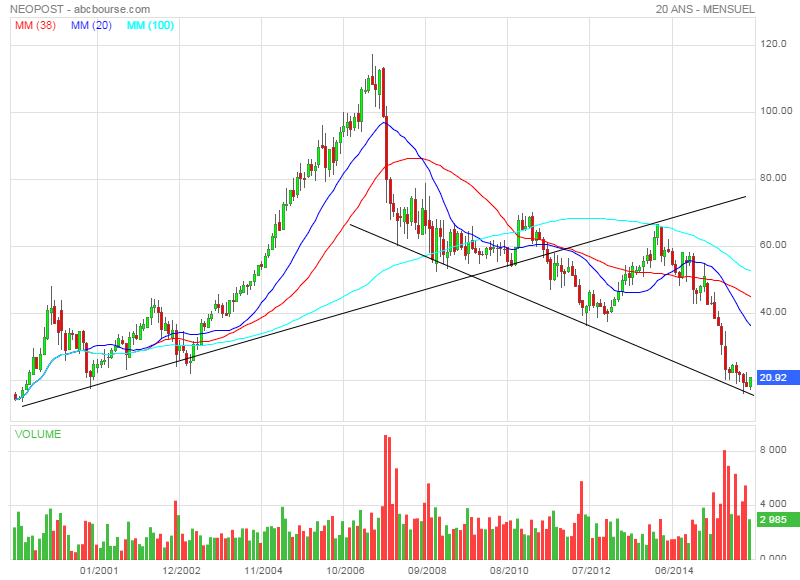
Task: Click the green 2 985 current volume tag
Action: point(778,520)
